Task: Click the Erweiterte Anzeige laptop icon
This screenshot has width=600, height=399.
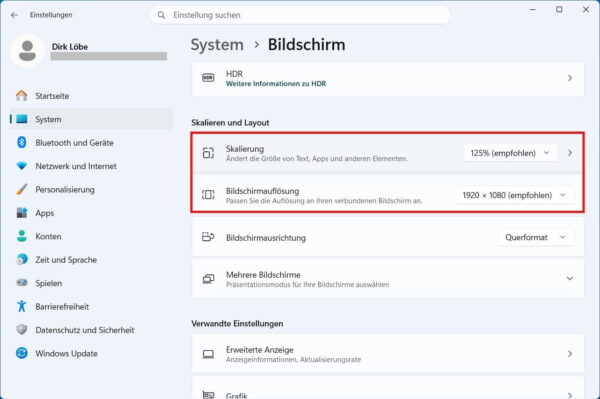Action: 208,354
